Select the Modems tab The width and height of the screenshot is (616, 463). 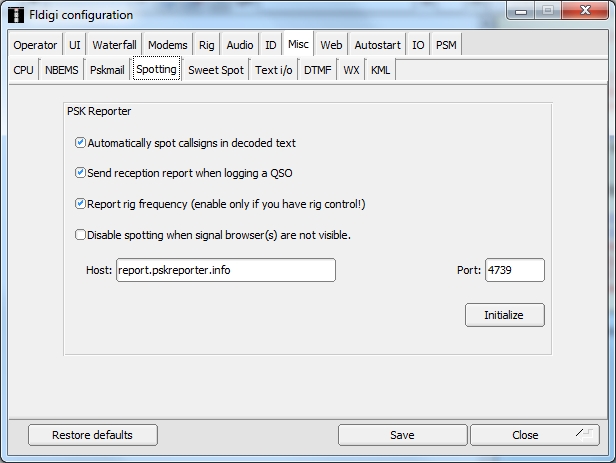(166, 45)
